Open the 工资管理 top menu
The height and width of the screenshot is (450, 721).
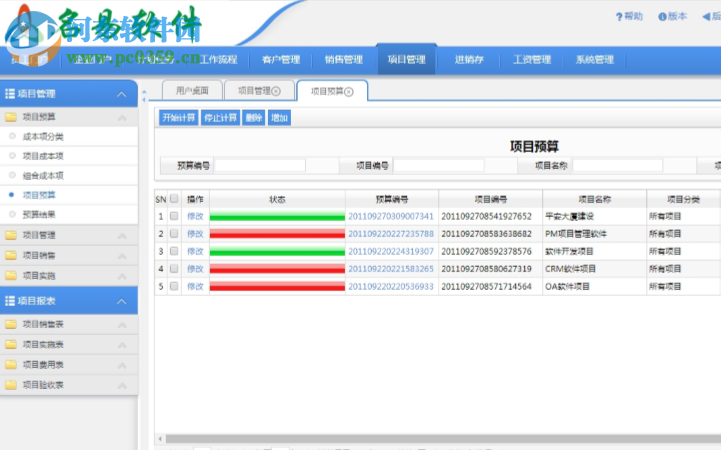(532, 60)
